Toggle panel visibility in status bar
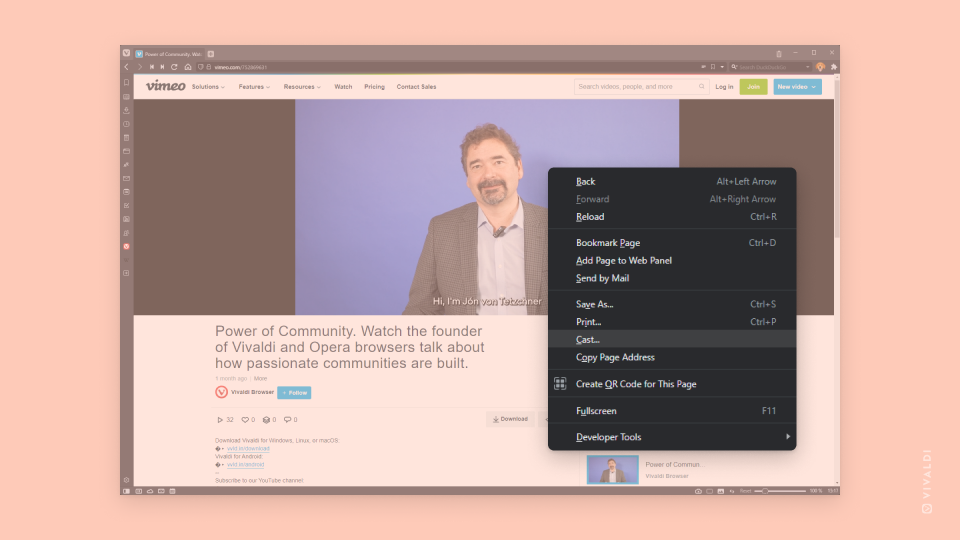This screenshot has height=540, width=960. 126,491
